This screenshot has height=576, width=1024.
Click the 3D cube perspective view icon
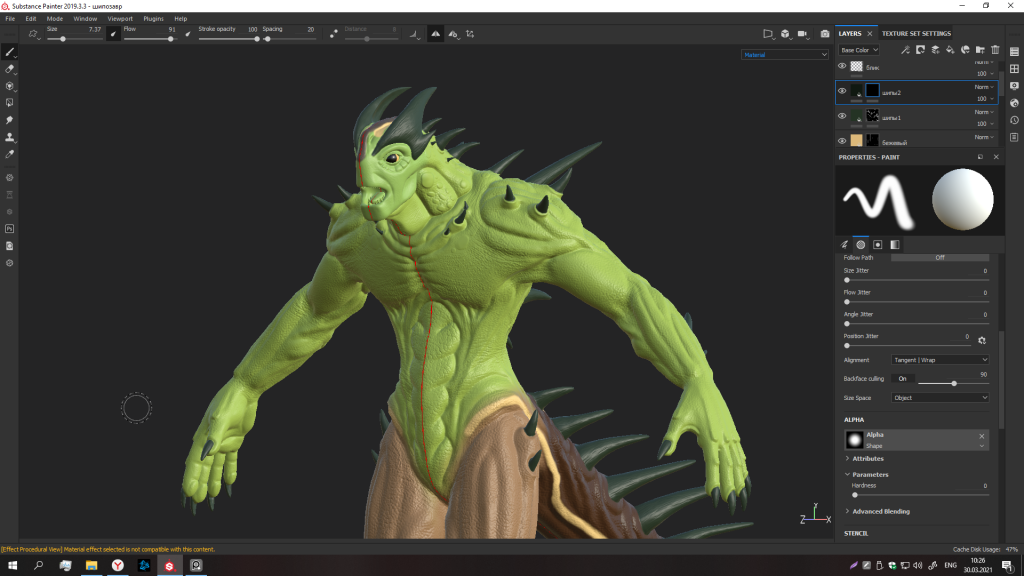[x=785, y=34]
